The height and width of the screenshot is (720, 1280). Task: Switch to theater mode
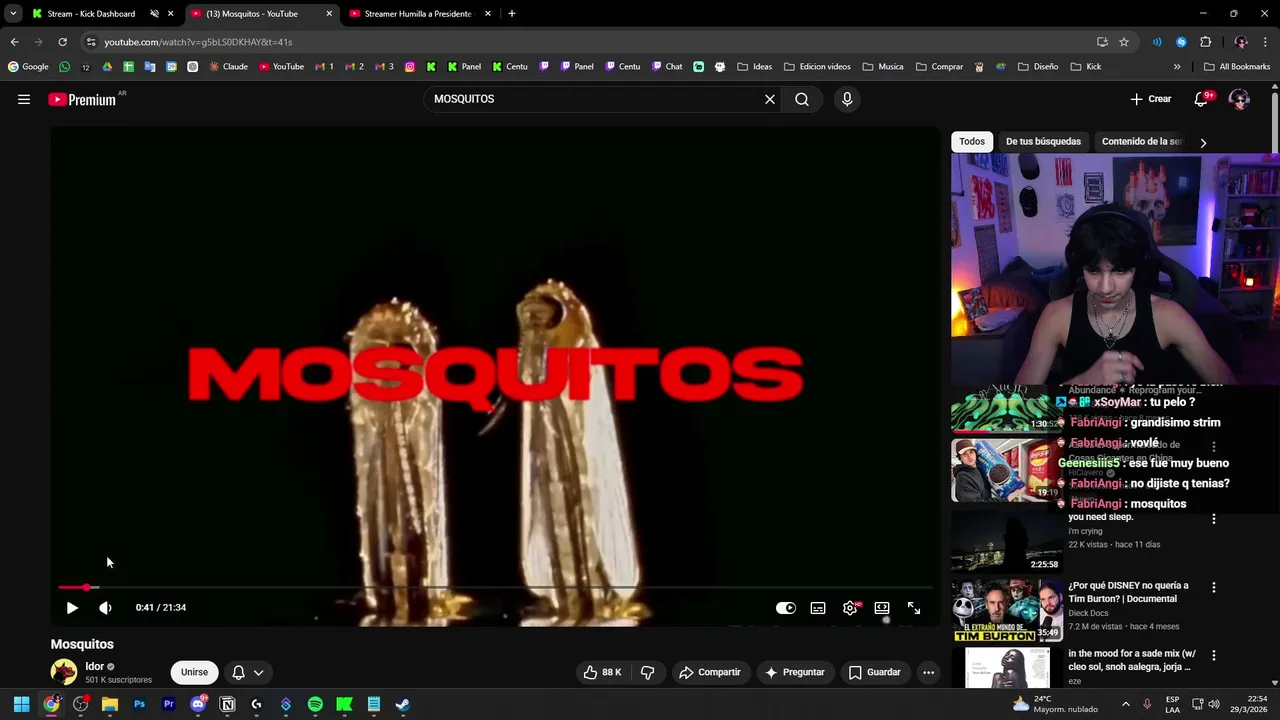(882, 608)
